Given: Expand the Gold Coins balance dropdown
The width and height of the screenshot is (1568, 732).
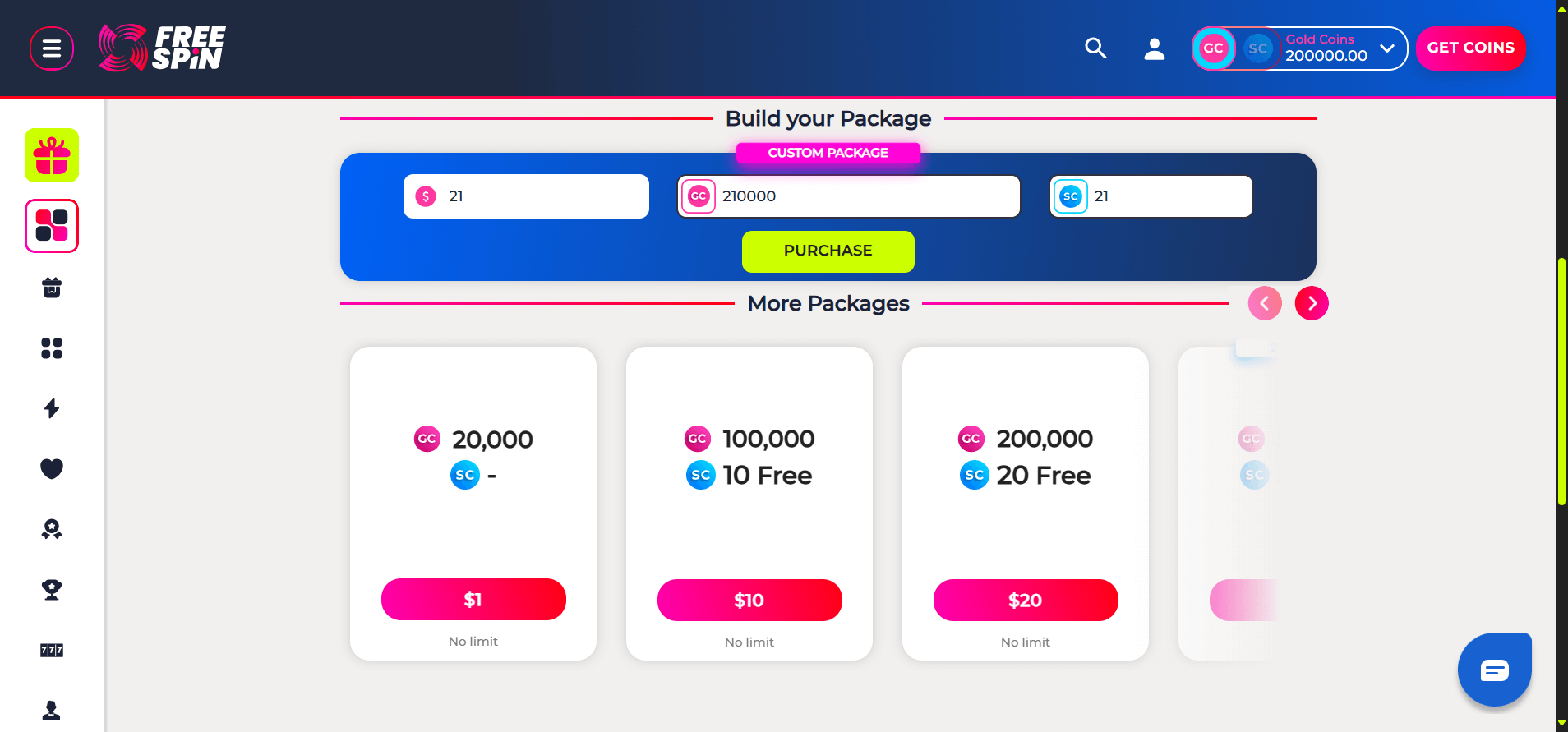Looking at the screenshot, I should 1387,48.
